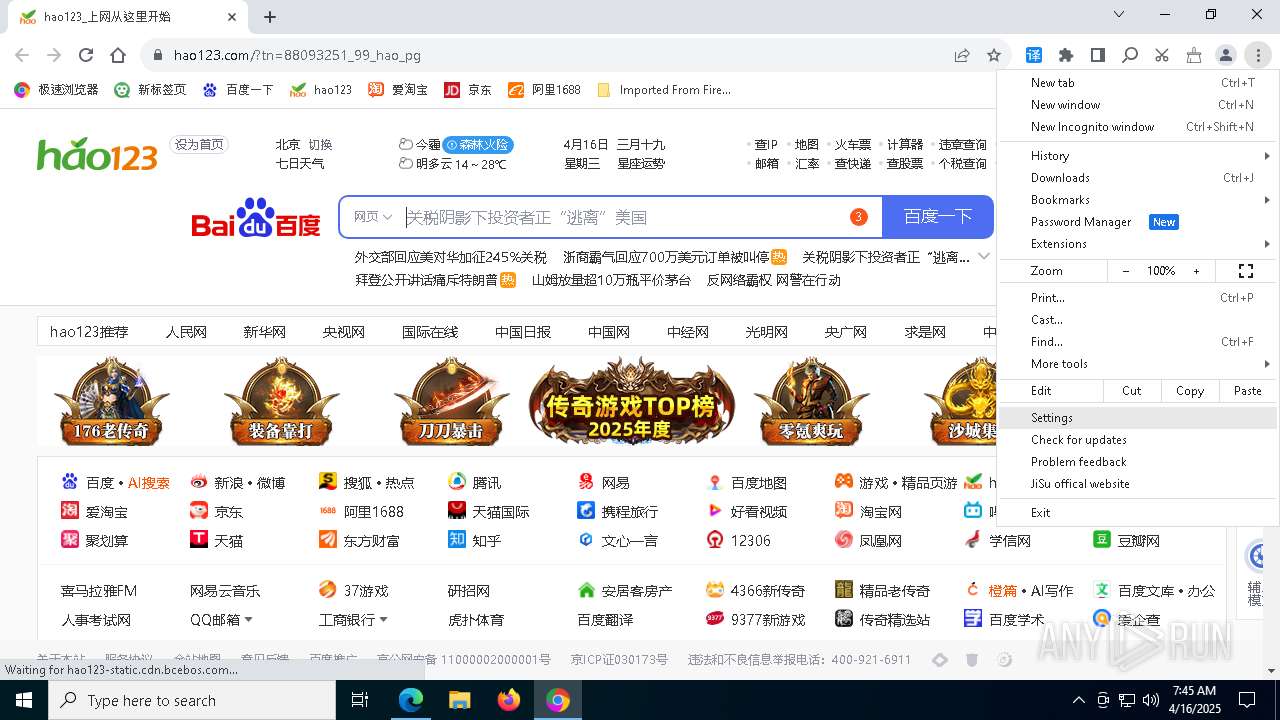Screen dimensions: 1280x720
Task: Select New Incognito window menu item
Action: (x=1138, y=127)
